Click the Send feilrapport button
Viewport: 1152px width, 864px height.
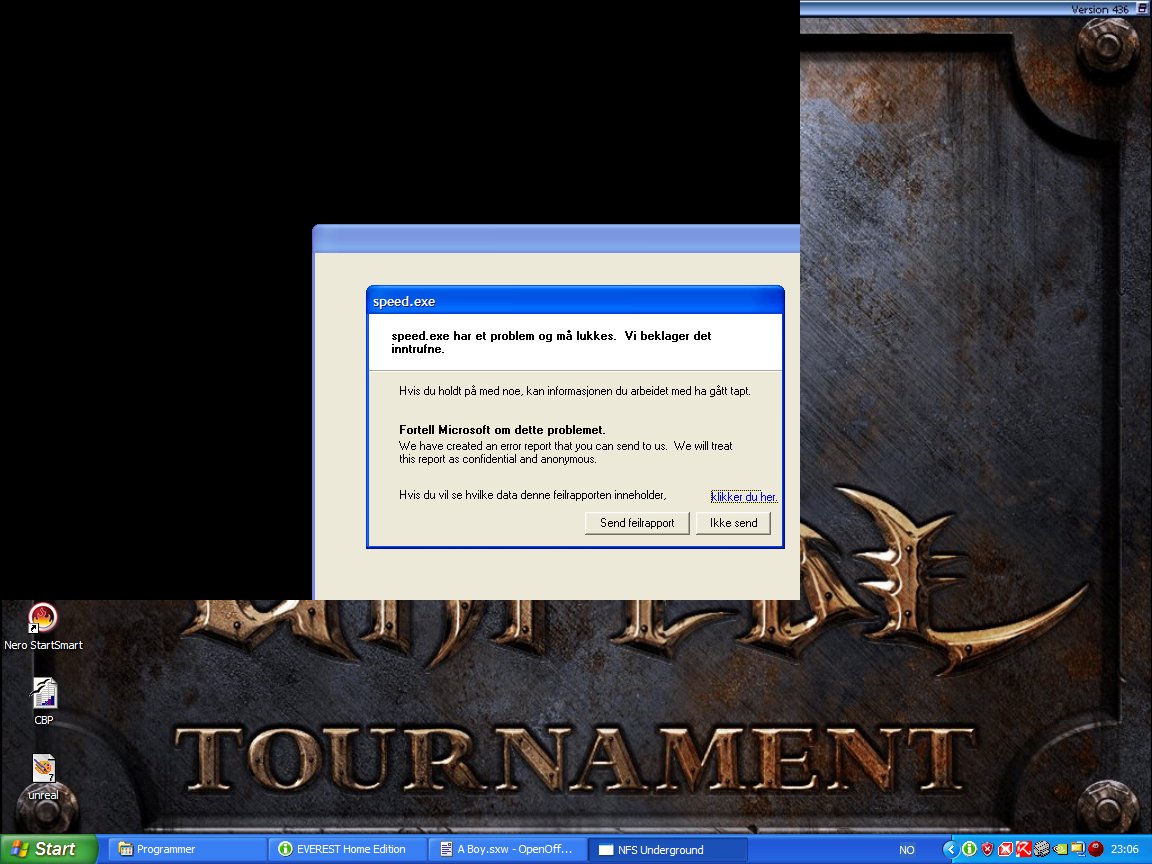(636, 523)
